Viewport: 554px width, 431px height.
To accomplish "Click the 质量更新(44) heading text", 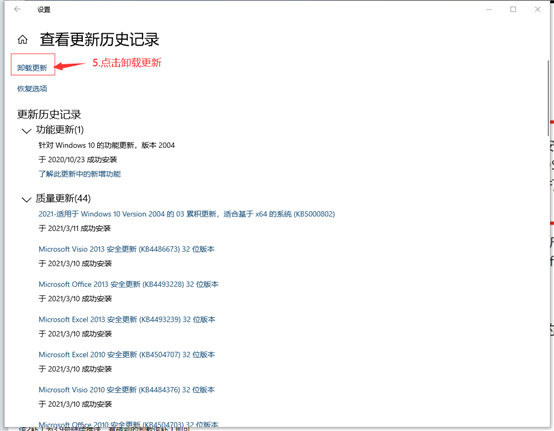I will click(63, 199).
